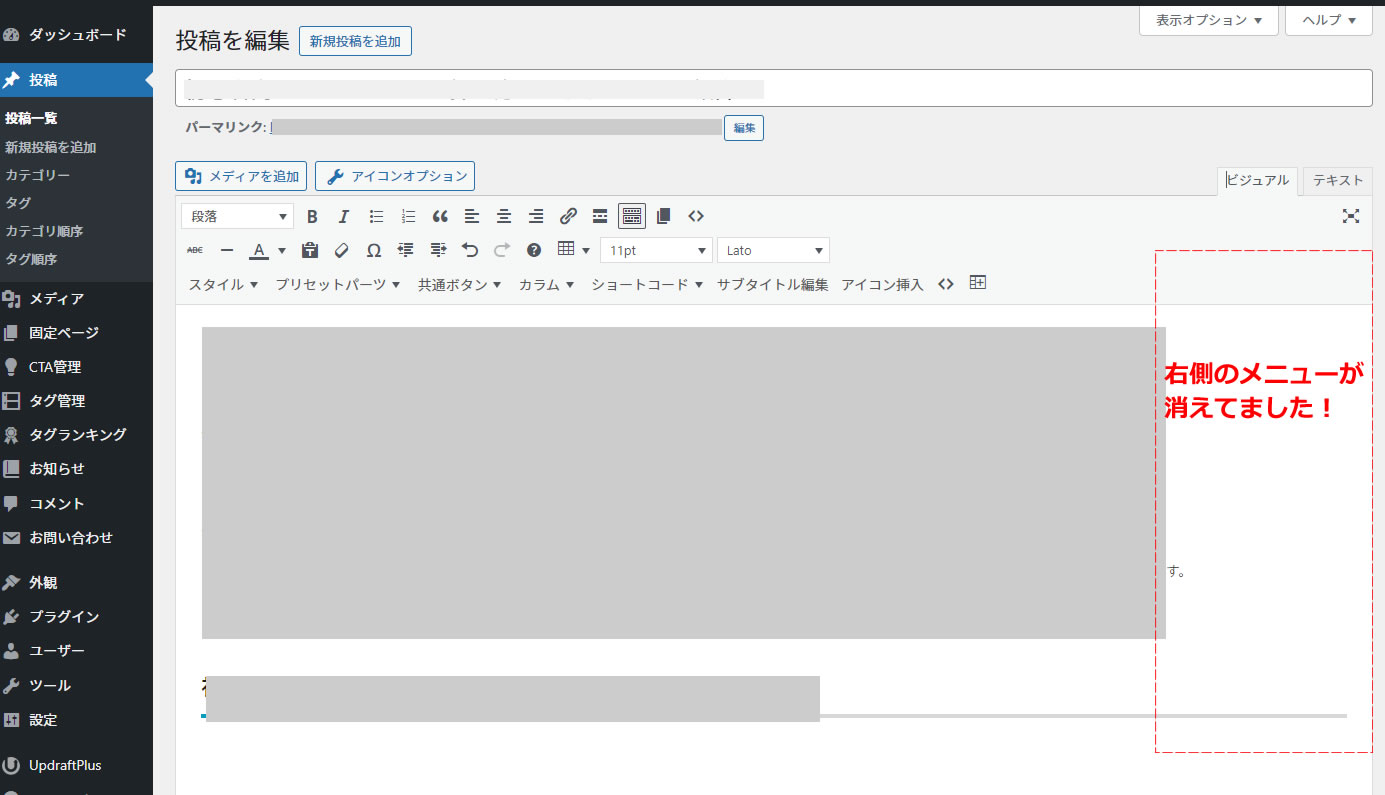Insert a horizontal line
The width and height of the screenshot is (1385, 795).
[227, 250]
